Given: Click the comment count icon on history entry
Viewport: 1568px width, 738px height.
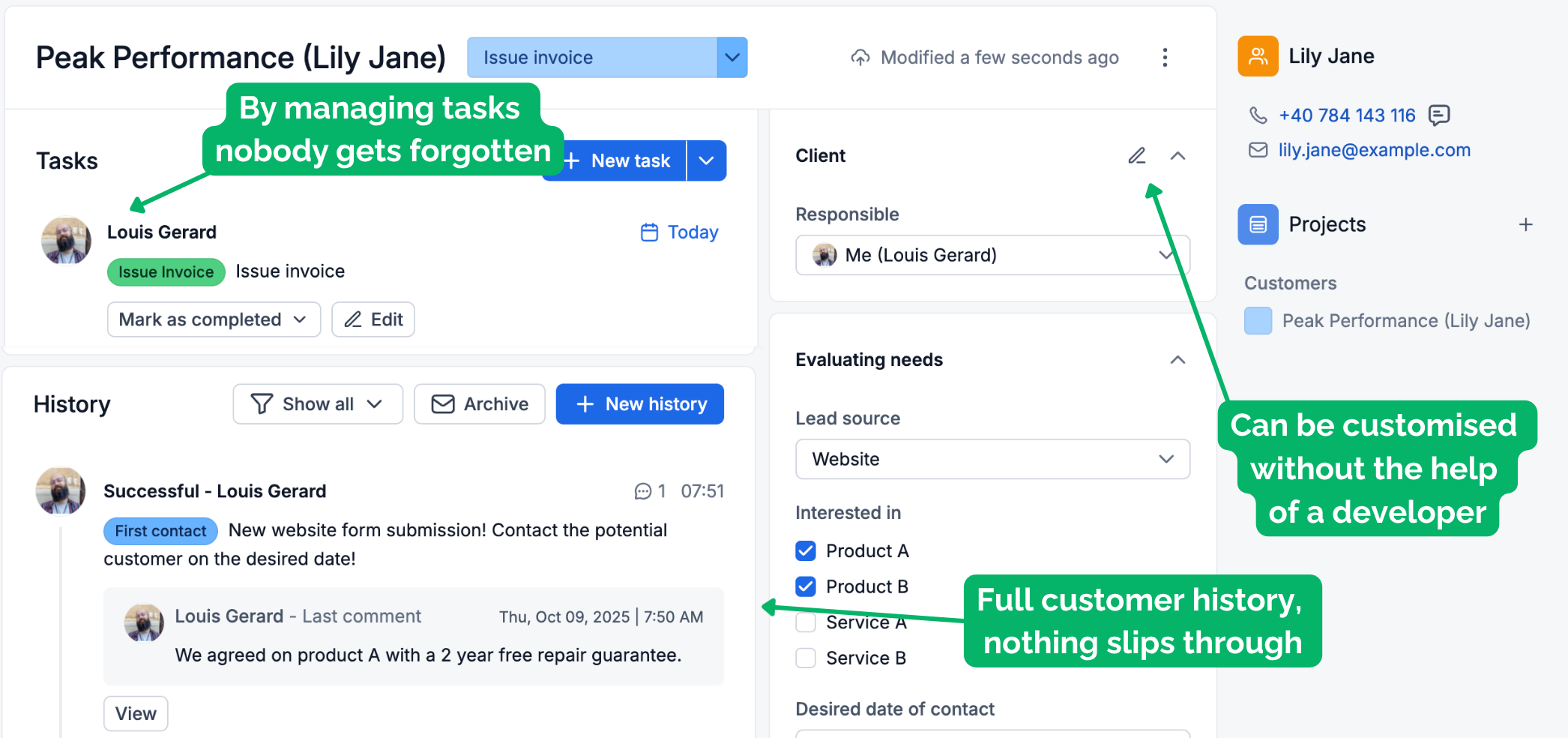Looking at the screenshot, I should coord(643,491).
